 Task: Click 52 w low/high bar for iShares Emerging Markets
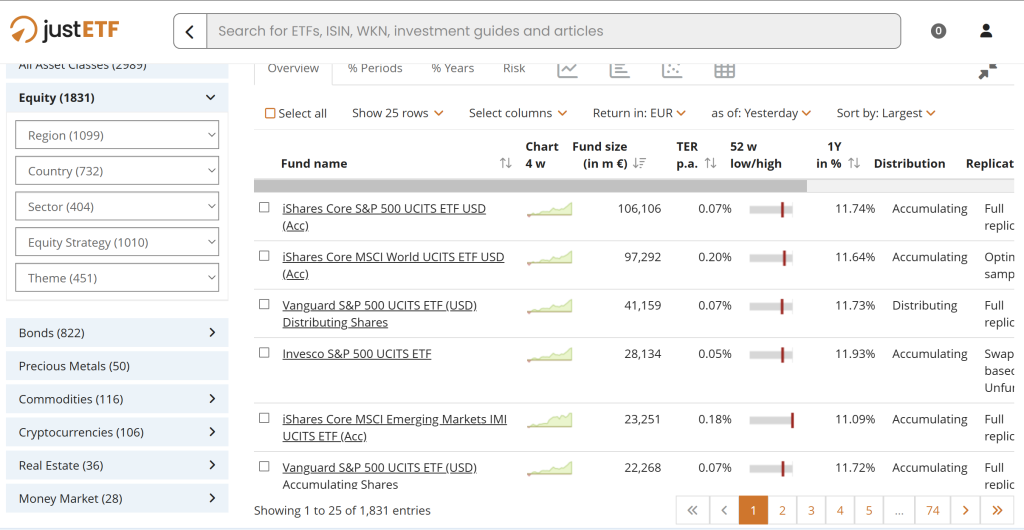(771, 420)
